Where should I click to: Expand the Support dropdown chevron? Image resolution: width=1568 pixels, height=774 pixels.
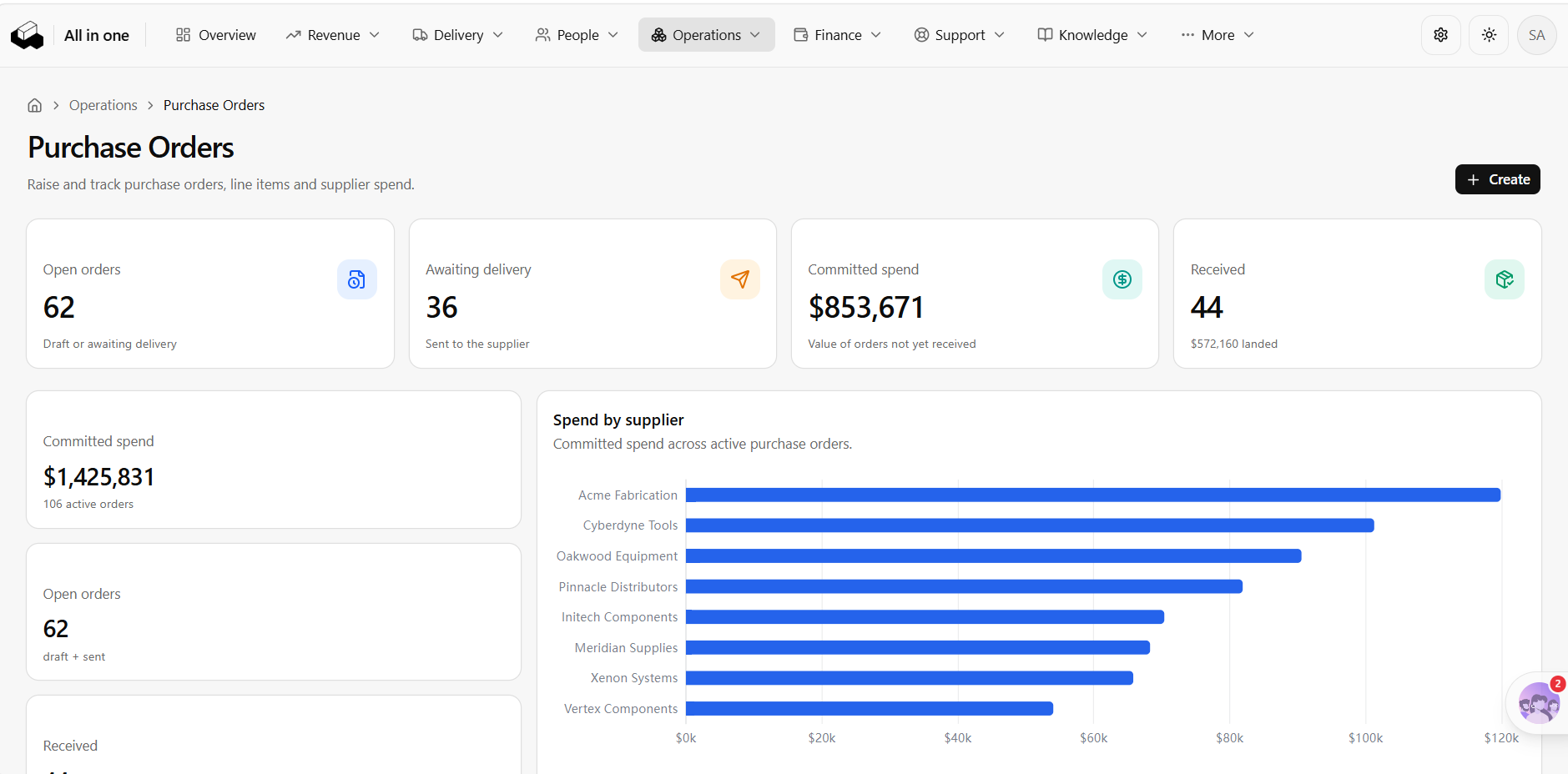(x=1000, y=35)
